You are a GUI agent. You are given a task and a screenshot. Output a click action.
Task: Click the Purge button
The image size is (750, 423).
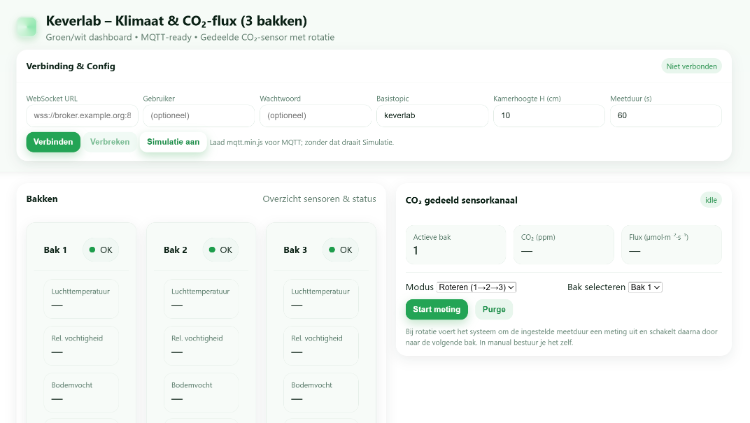click(494, 309)
